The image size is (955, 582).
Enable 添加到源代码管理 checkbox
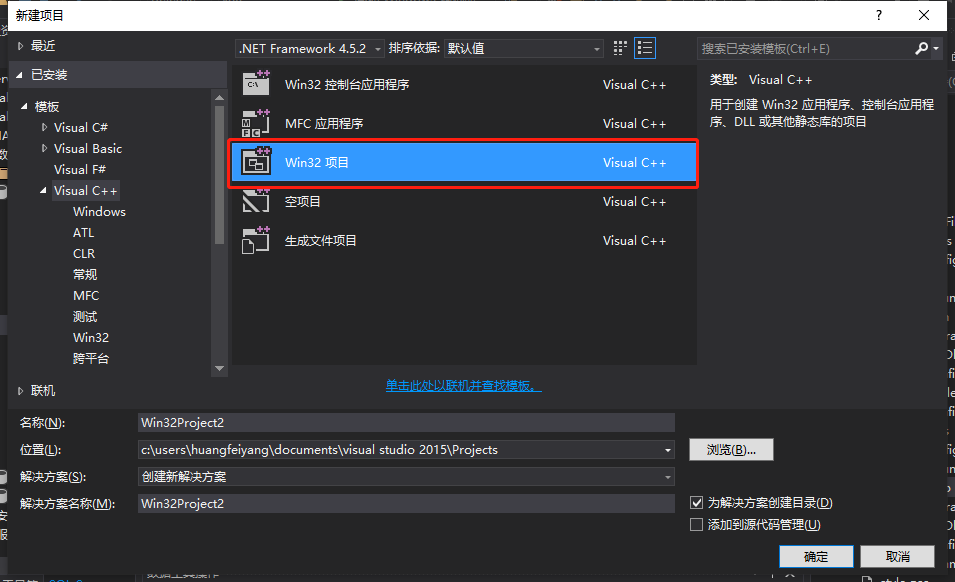pos(696,524)
